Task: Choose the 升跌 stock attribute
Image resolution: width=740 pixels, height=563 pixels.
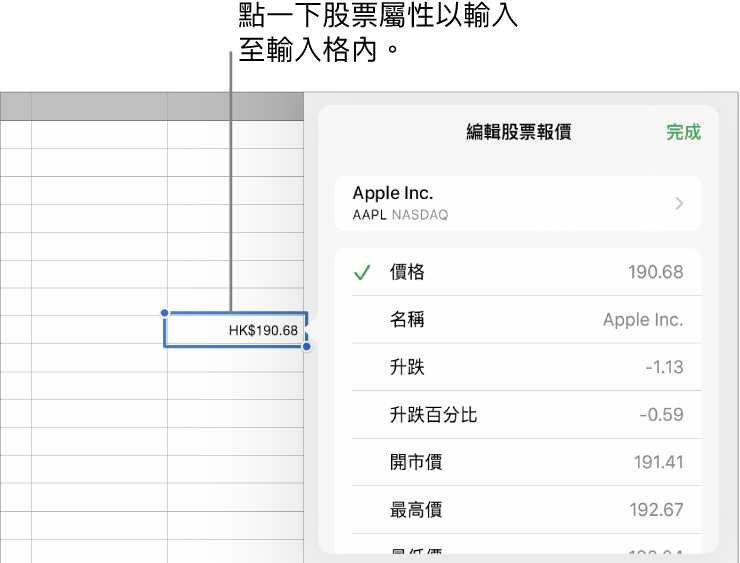Action: coord(518,367)
